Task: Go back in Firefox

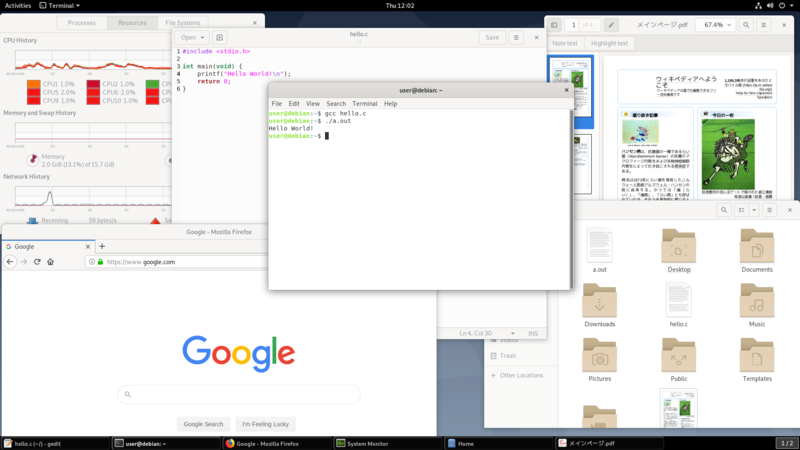Action: [10, 262]
